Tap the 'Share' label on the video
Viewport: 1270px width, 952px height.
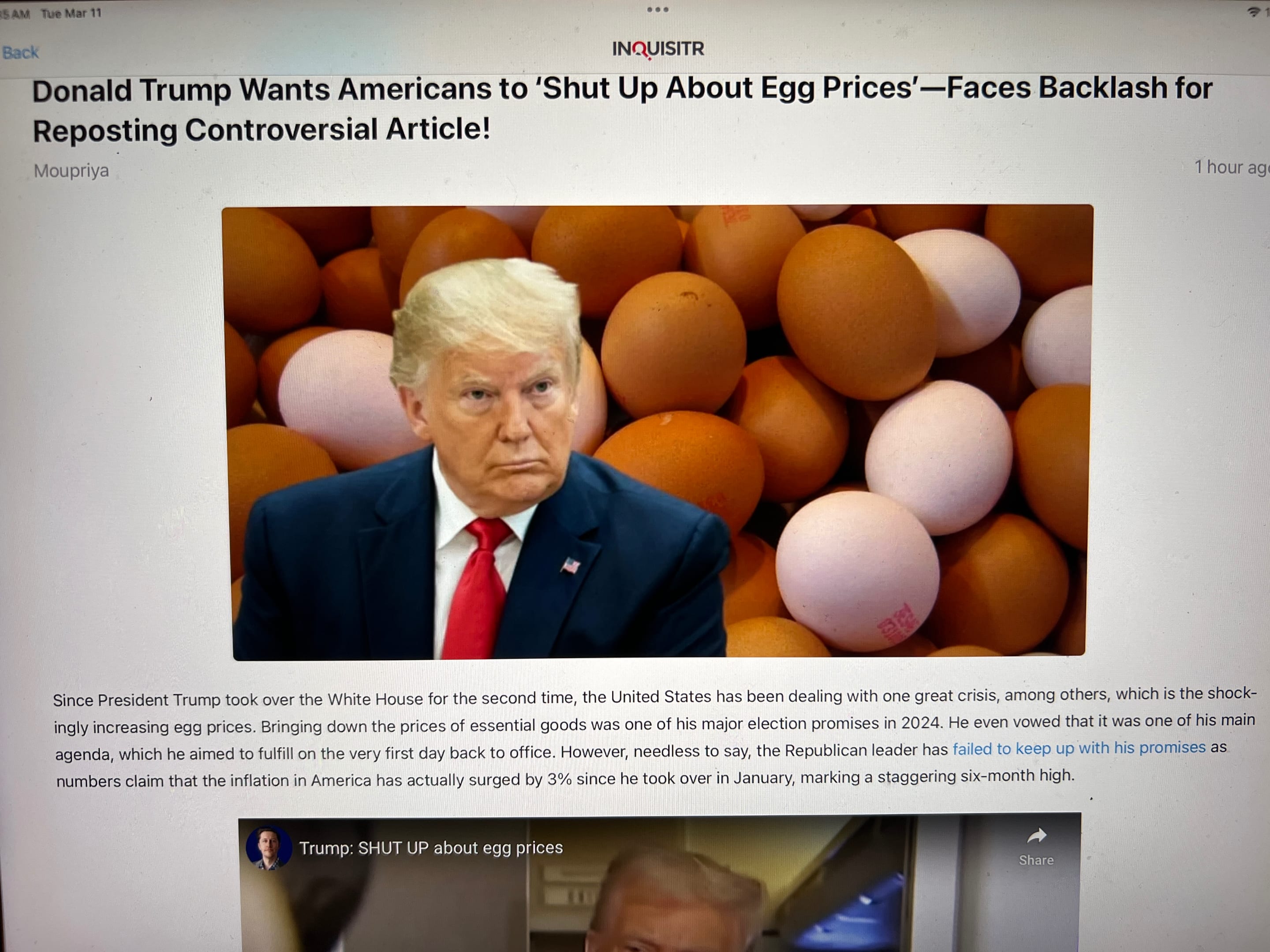[x=1036, y=860]
